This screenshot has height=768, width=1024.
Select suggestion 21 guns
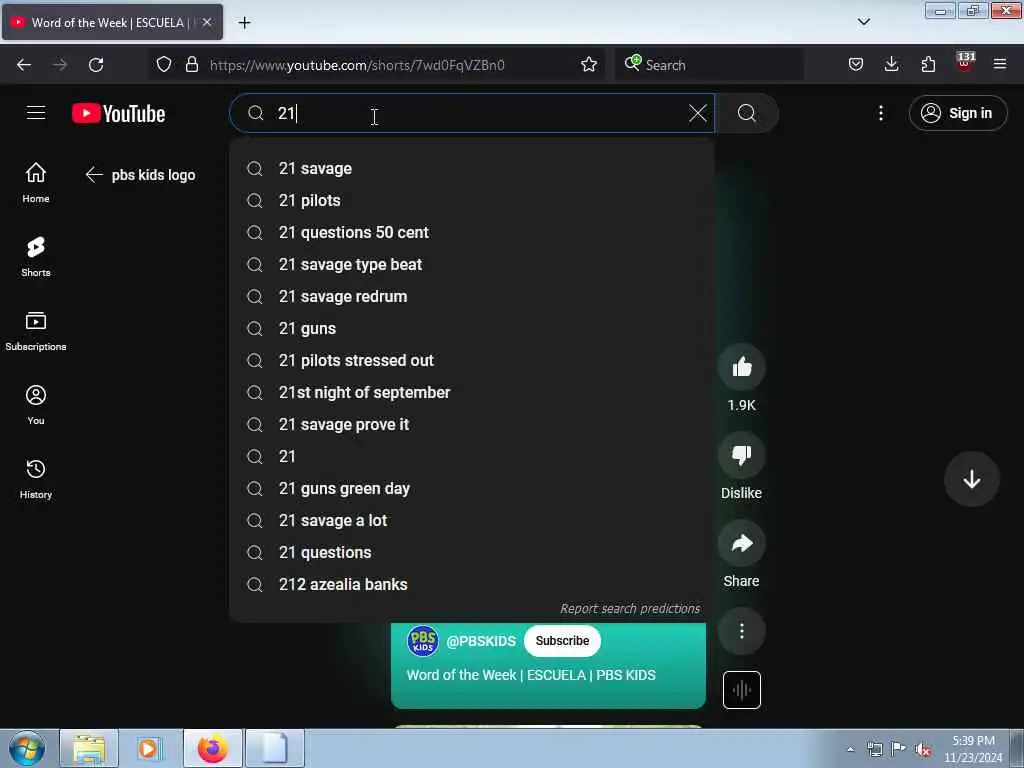click(472, 328)
